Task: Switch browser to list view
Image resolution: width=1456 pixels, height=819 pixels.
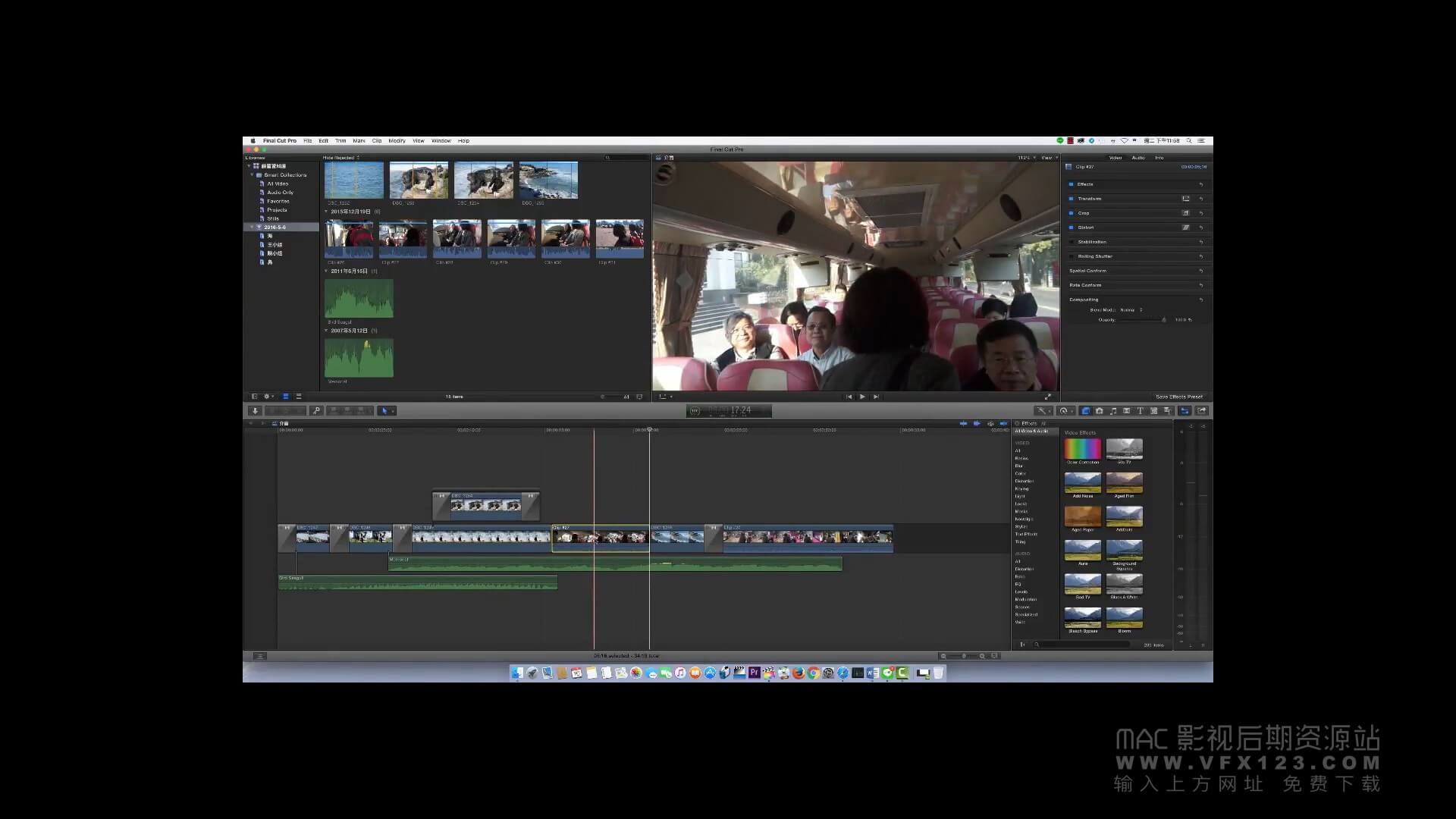Action: pyautogui.click(x=298, y=397)
